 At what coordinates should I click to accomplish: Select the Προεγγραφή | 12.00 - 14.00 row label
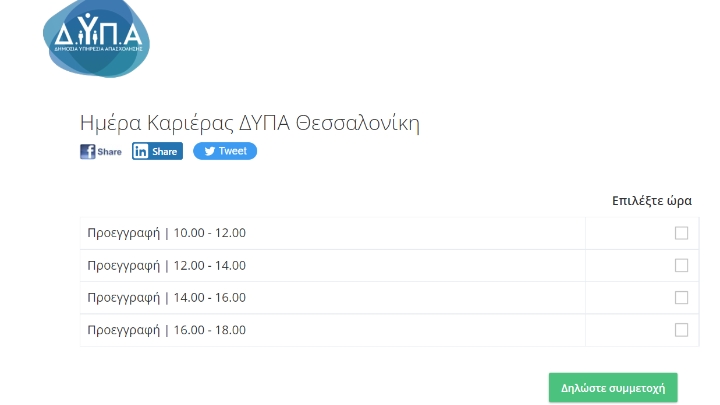pyautogui.click(x=166, y=265)
